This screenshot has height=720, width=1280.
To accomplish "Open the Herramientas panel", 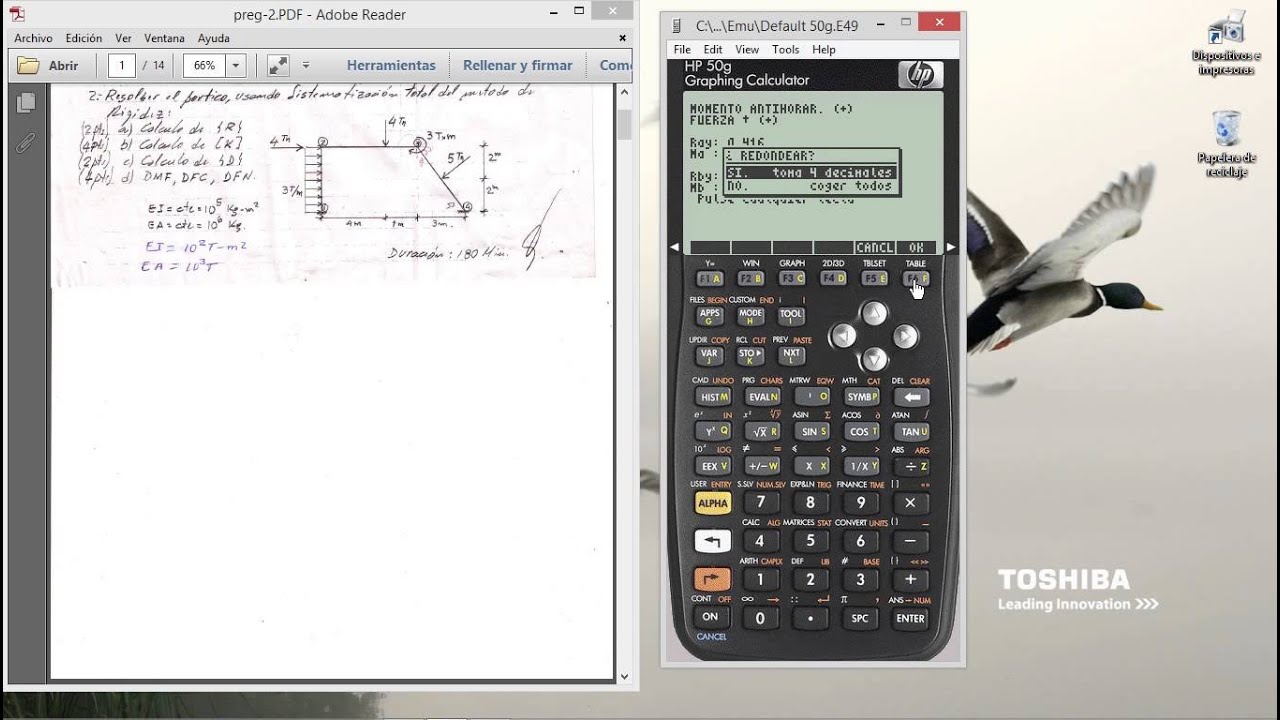I will click(x=391, y=65).
